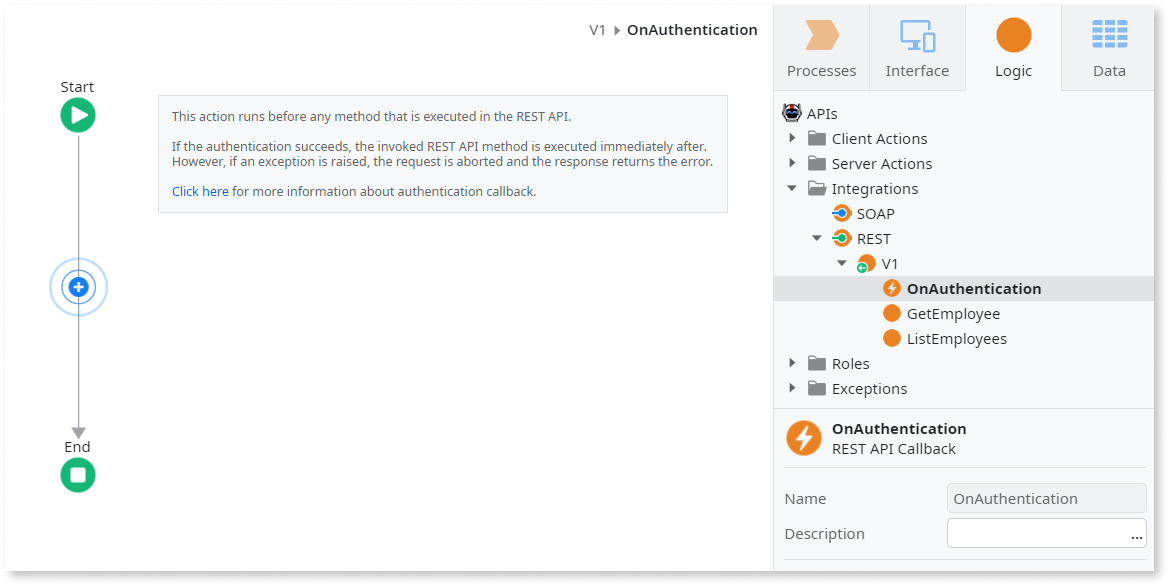Select the ListEmployees method icon
This screenshot has width=1169, height=586.
click(891, 338)
